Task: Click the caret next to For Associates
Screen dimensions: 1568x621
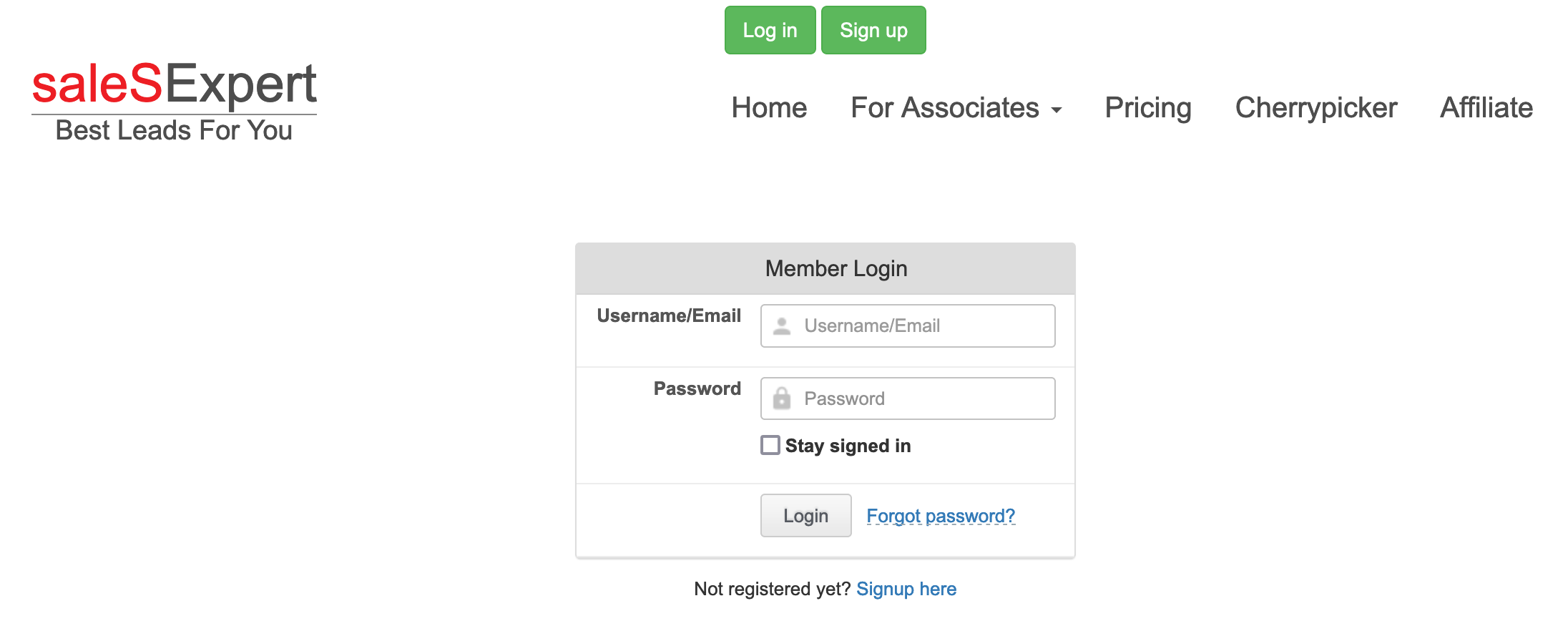Action: [1058, 110]
